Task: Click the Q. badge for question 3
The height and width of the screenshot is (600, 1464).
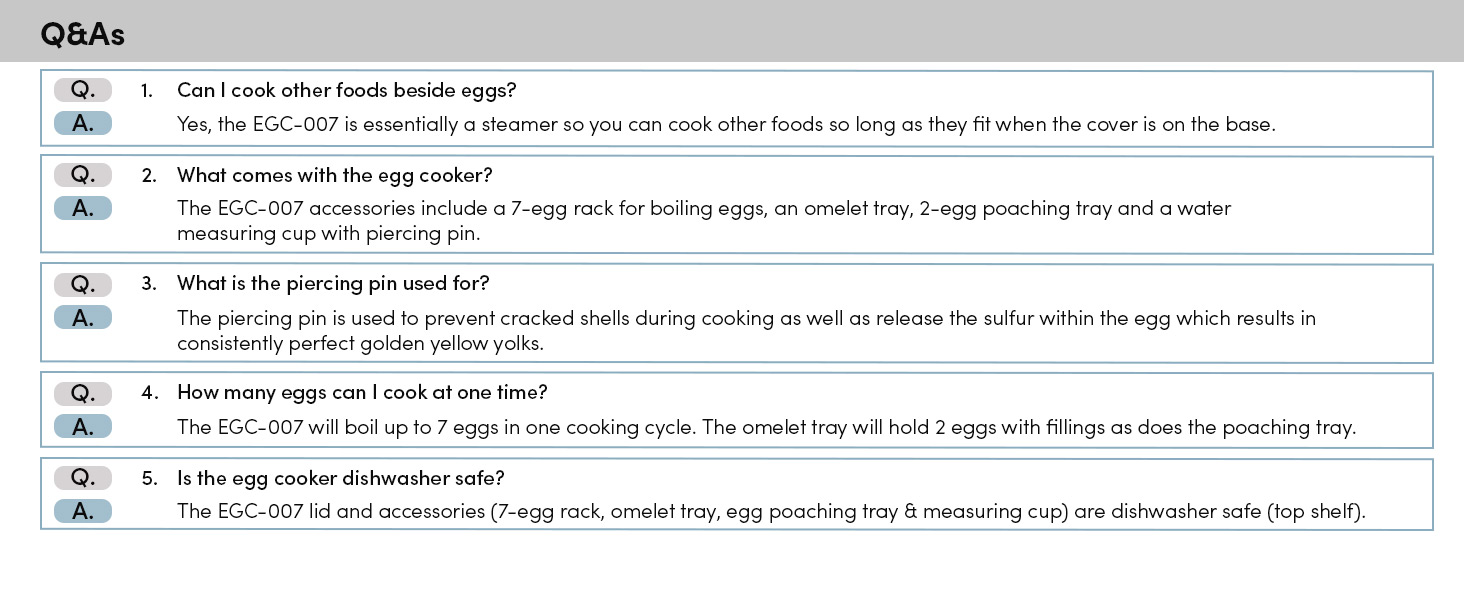Action: point(83,284)
